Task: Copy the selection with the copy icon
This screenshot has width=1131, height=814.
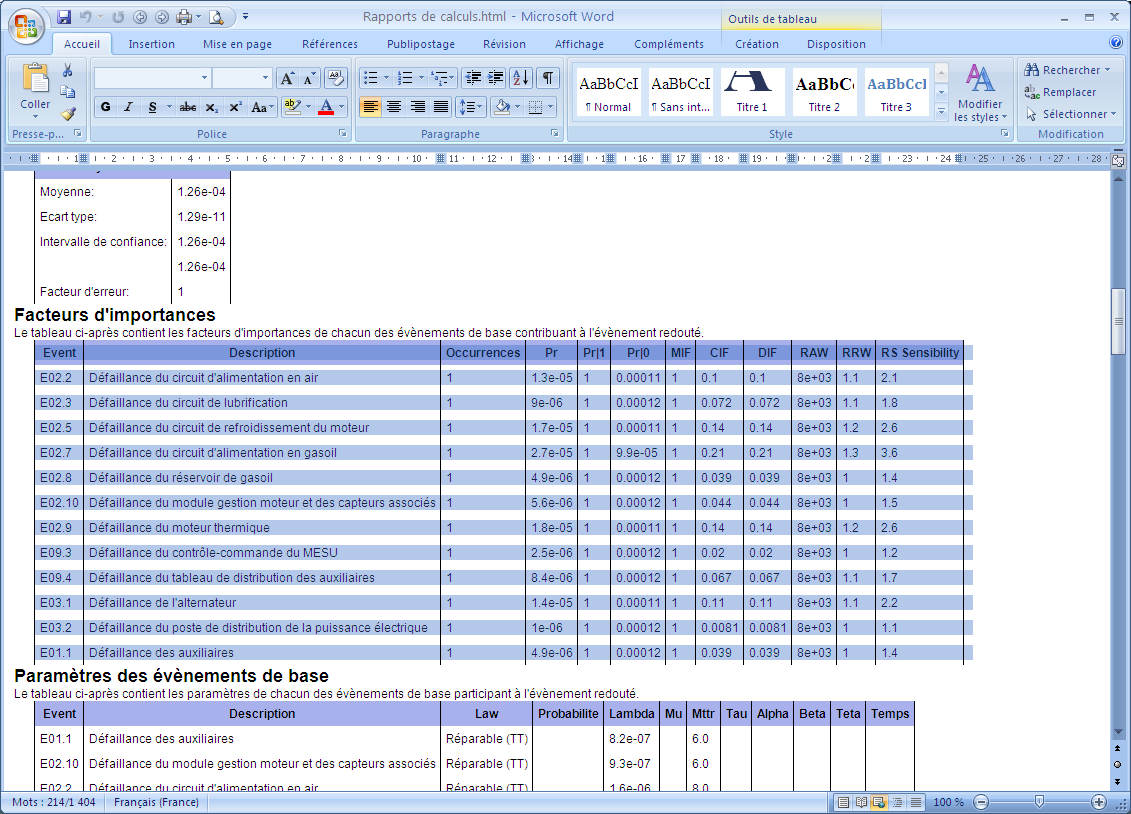Action: tap(68, 92)
